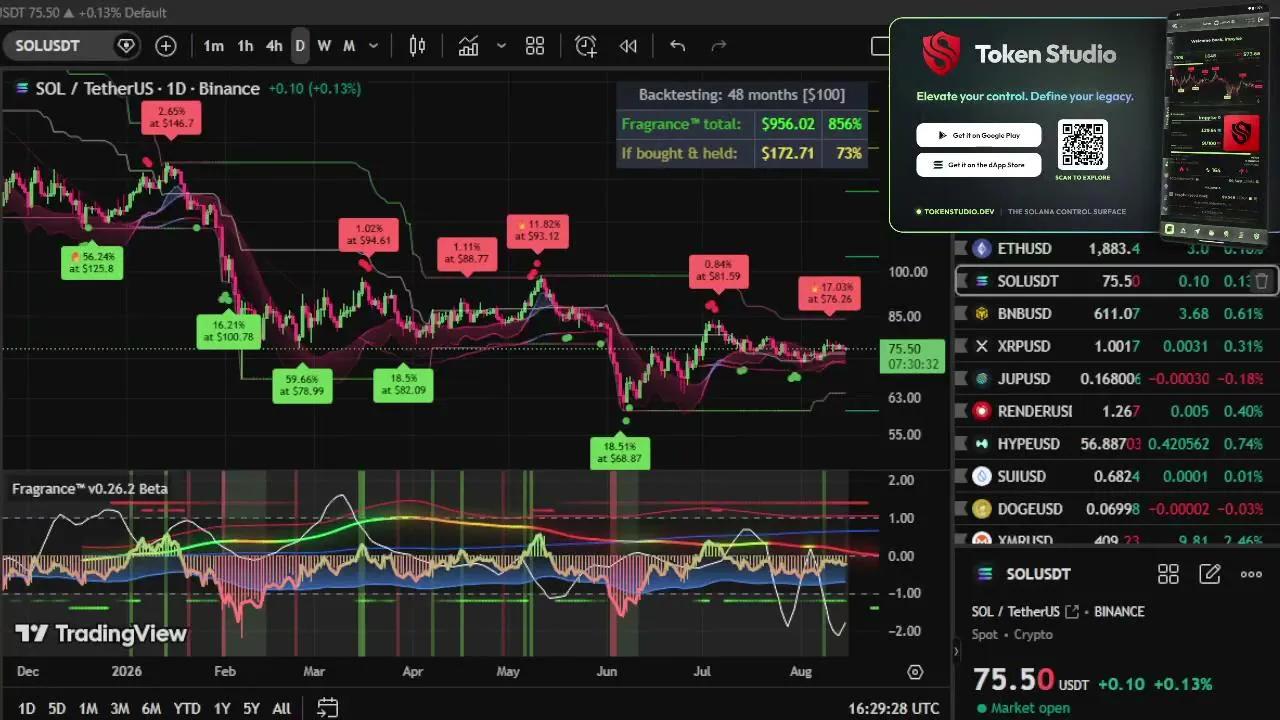Select the 5Y date range
Viewport: 1280px width, 720px height.
coord(251,709)
